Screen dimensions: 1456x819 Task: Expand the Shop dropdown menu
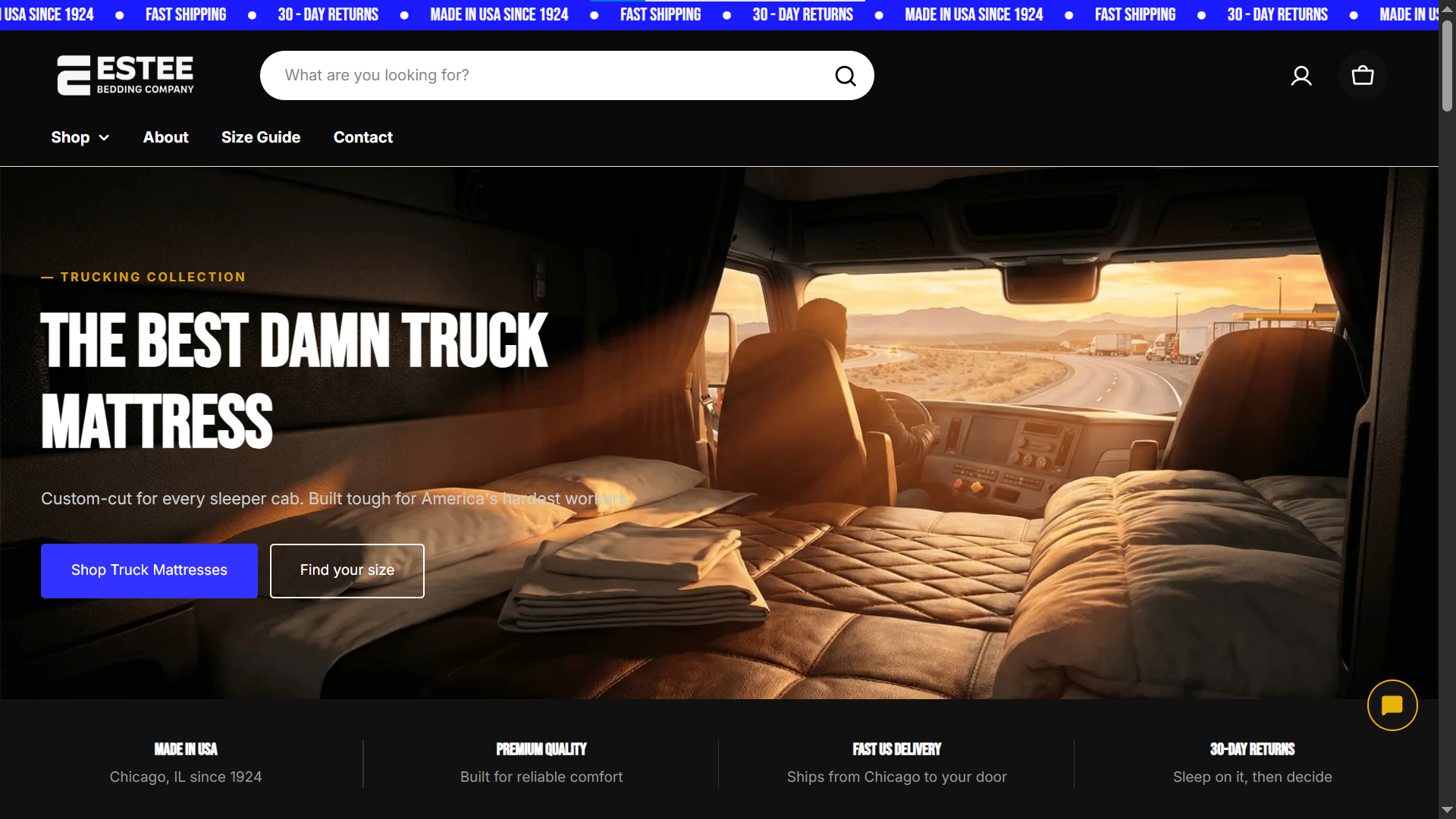point(80,137)
